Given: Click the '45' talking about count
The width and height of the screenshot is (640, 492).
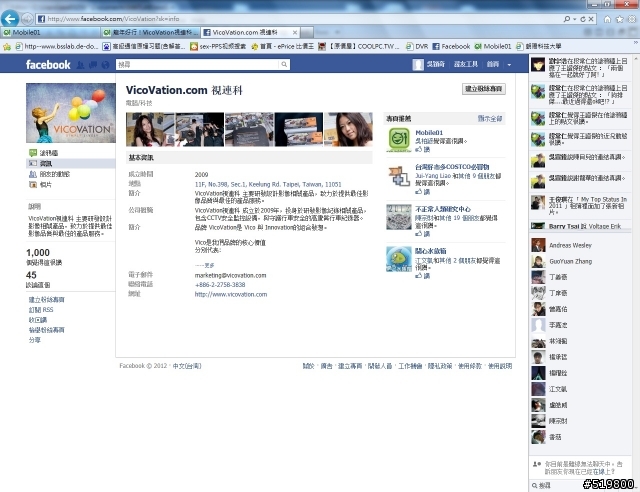Looking at the screenshot, I should [31, 275].
